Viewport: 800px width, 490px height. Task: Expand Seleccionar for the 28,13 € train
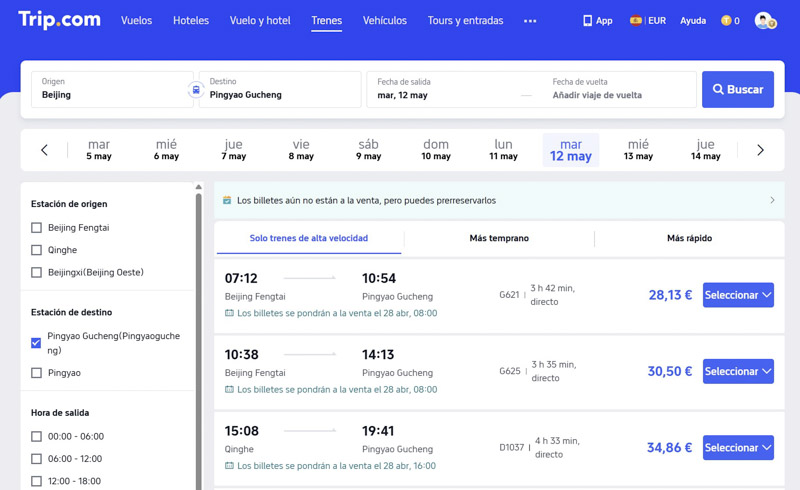coord(738,295)
